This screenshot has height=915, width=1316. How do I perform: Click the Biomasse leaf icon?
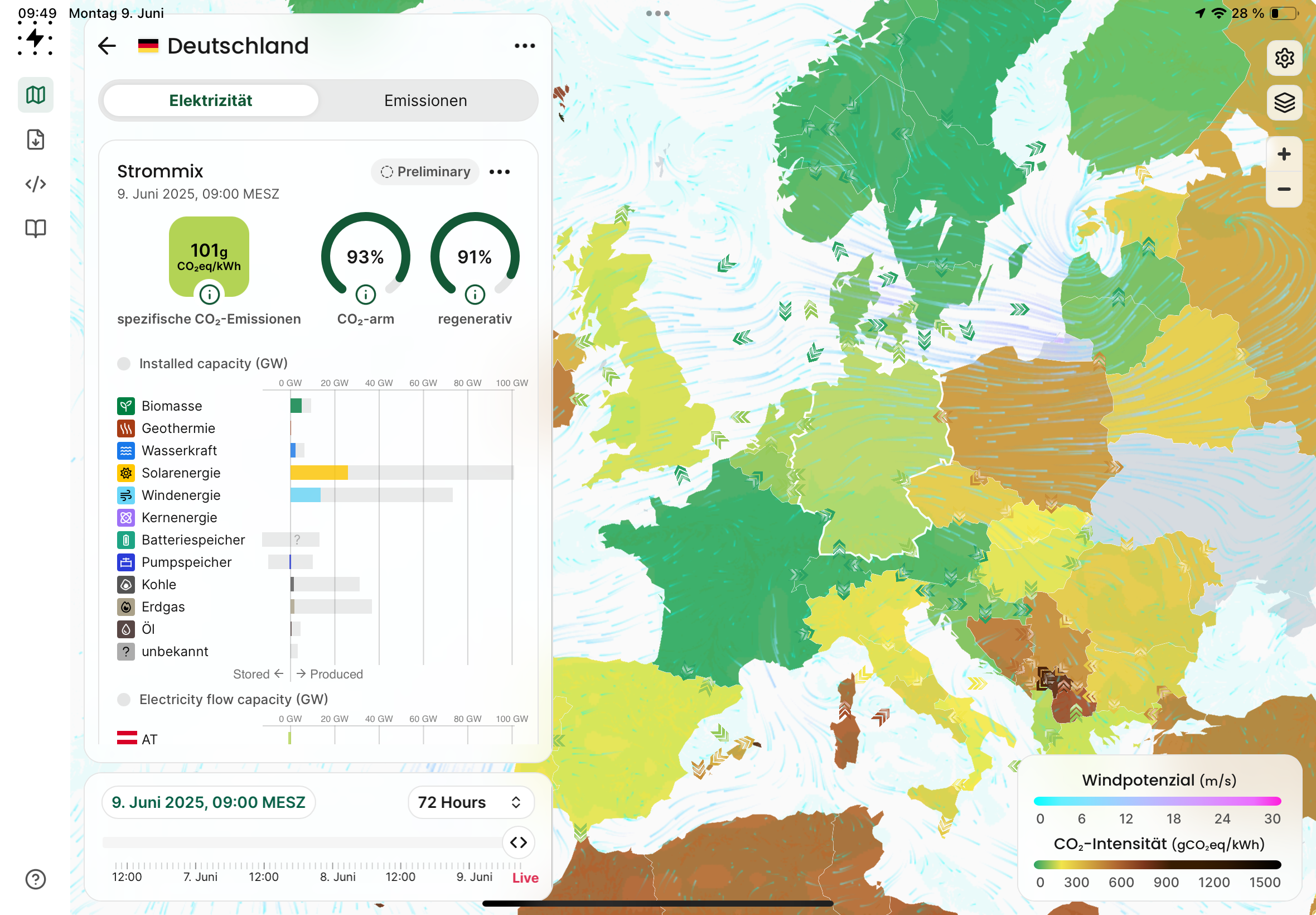tap(126, 406)
